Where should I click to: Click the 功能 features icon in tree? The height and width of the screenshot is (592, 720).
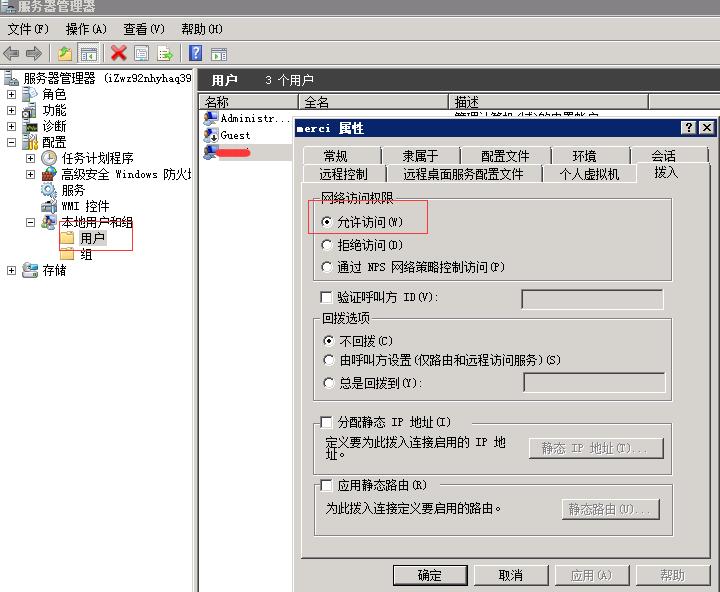tap(30, 110)
